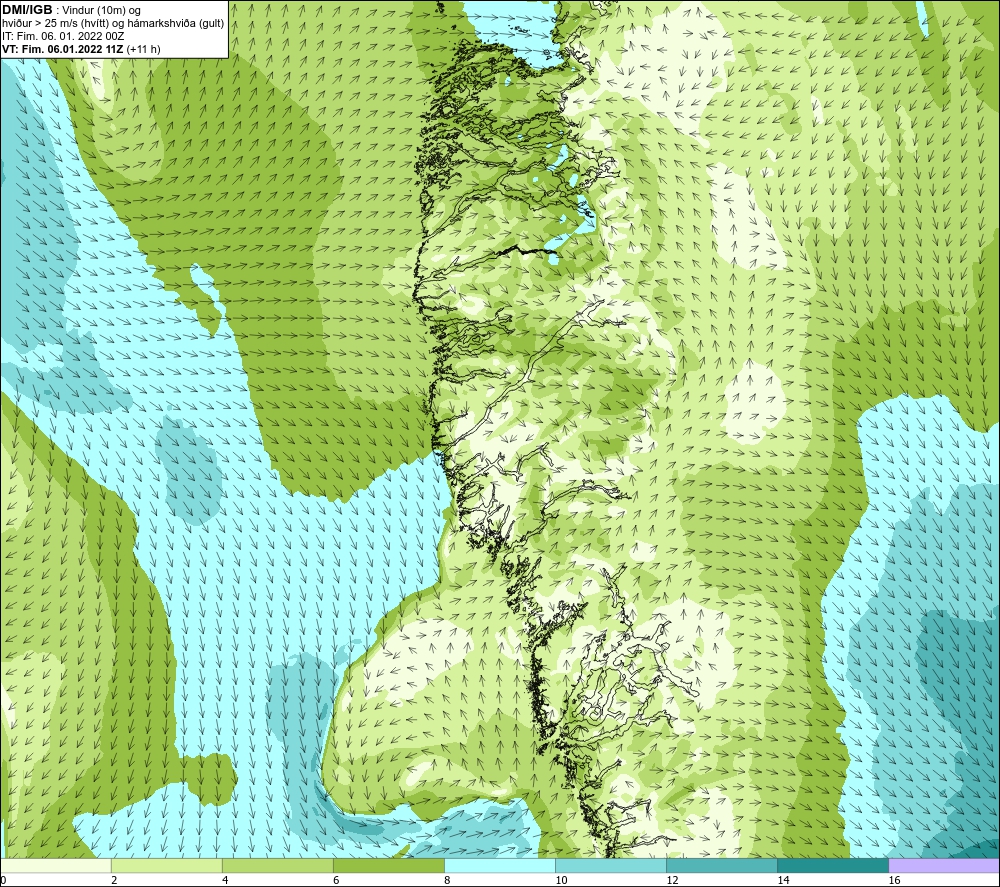The height and width of the screenshot is (887, 1000).
Task: Click the scale label '4'
Action: 225,881
